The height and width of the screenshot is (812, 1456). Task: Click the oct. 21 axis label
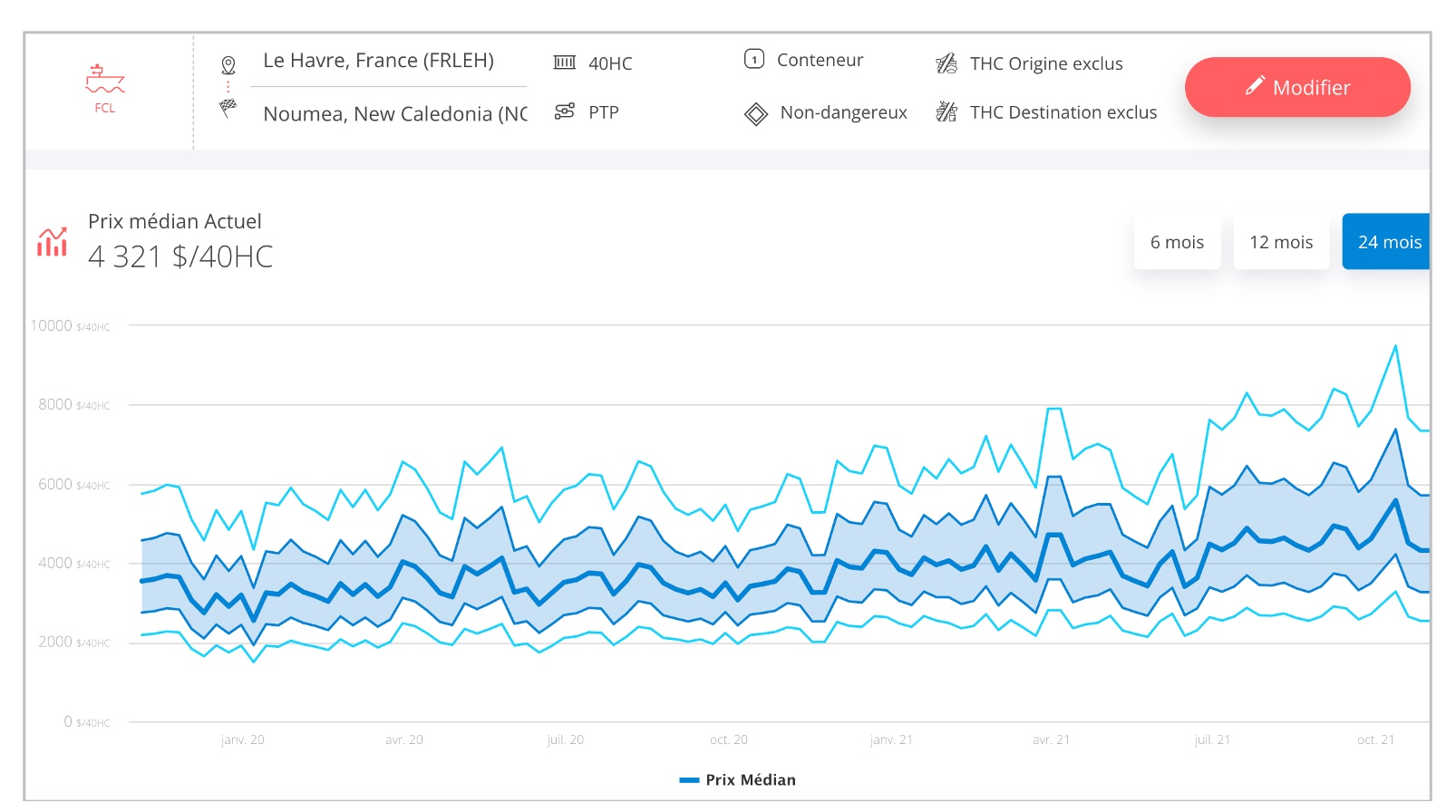1376,739
